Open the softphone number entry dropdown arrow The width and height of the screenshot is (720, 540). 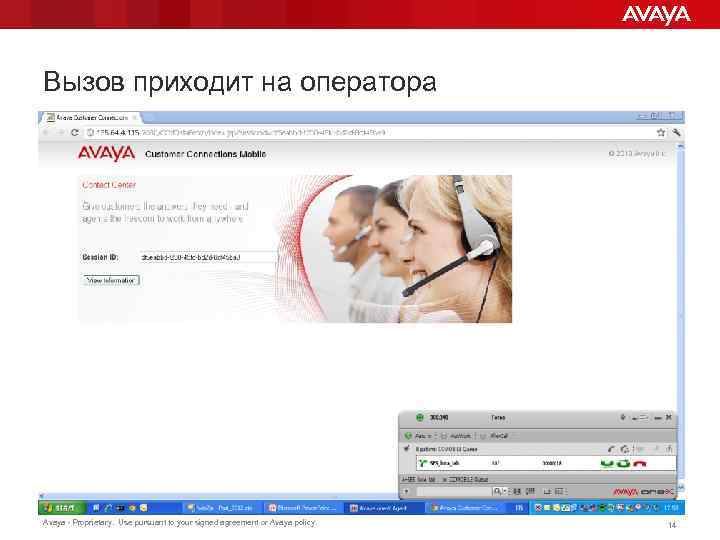click(x=406, y=491)
